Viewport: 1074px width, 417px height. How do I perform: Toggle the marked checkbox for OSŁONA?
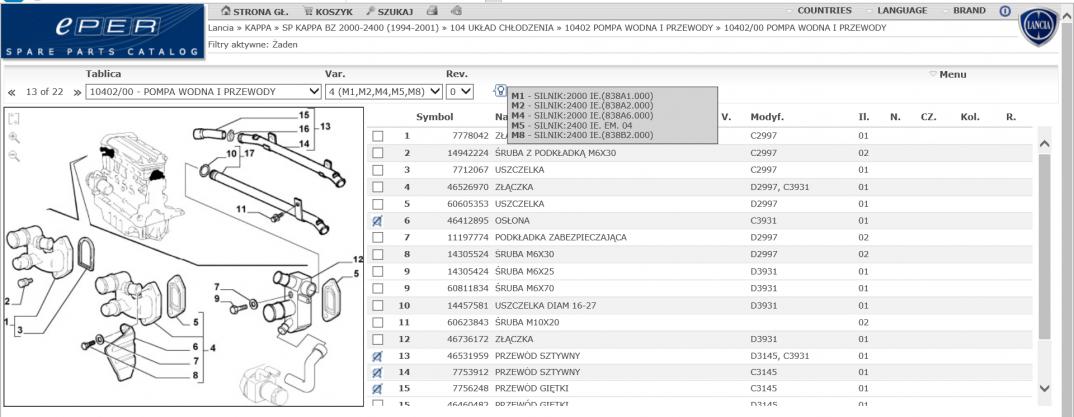click(377, 220)
